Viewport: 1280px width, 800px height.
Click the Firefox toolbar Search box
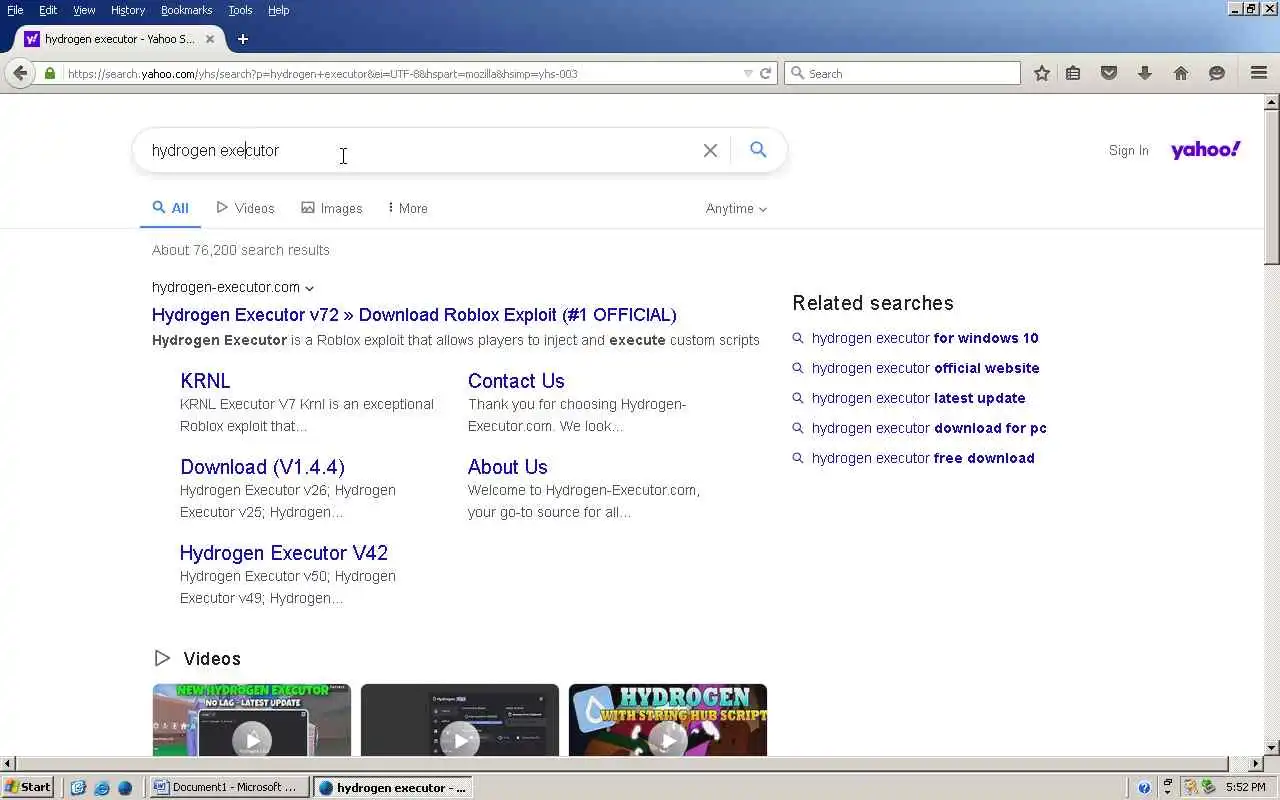coord(902,73)
